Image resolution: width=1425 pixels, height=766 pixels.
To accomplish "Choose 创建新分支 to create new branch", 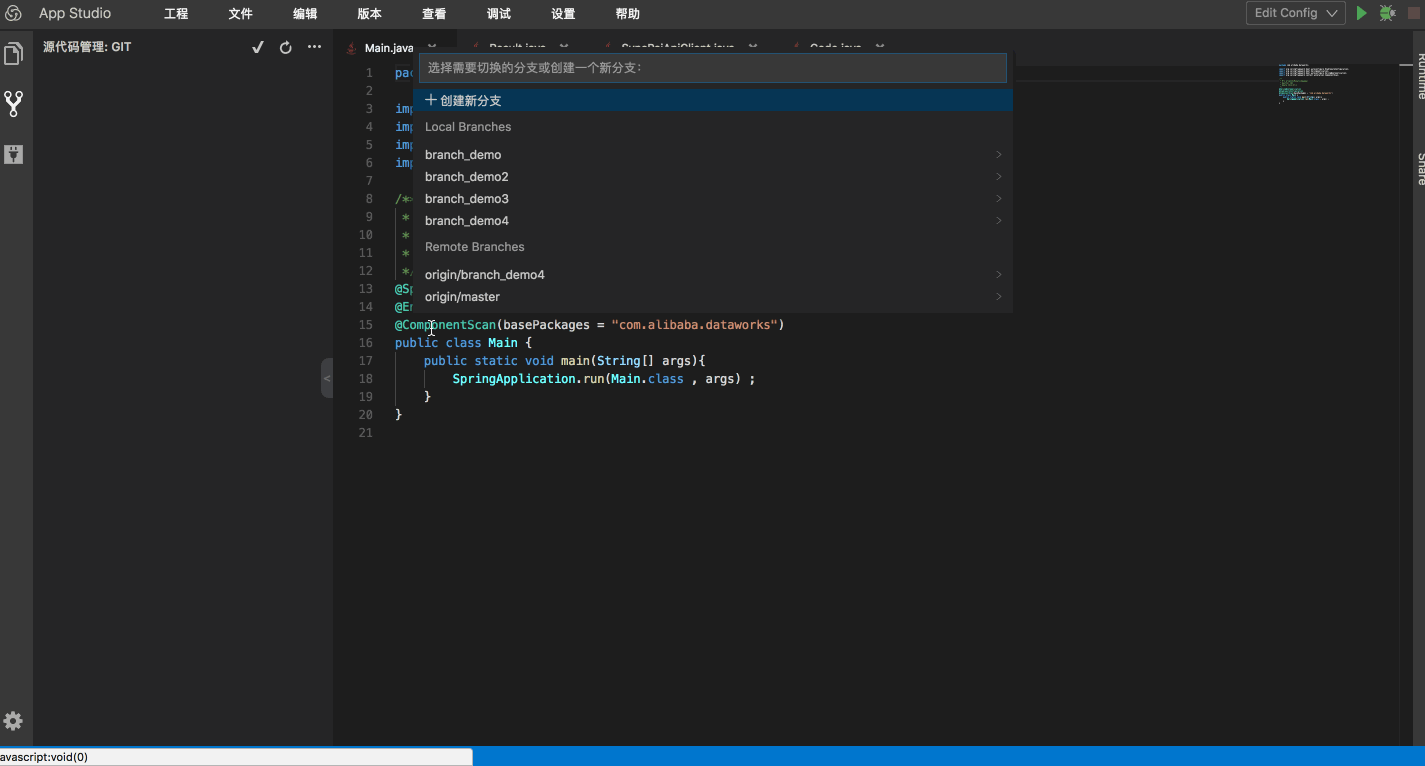I will [x=713, y=101].
